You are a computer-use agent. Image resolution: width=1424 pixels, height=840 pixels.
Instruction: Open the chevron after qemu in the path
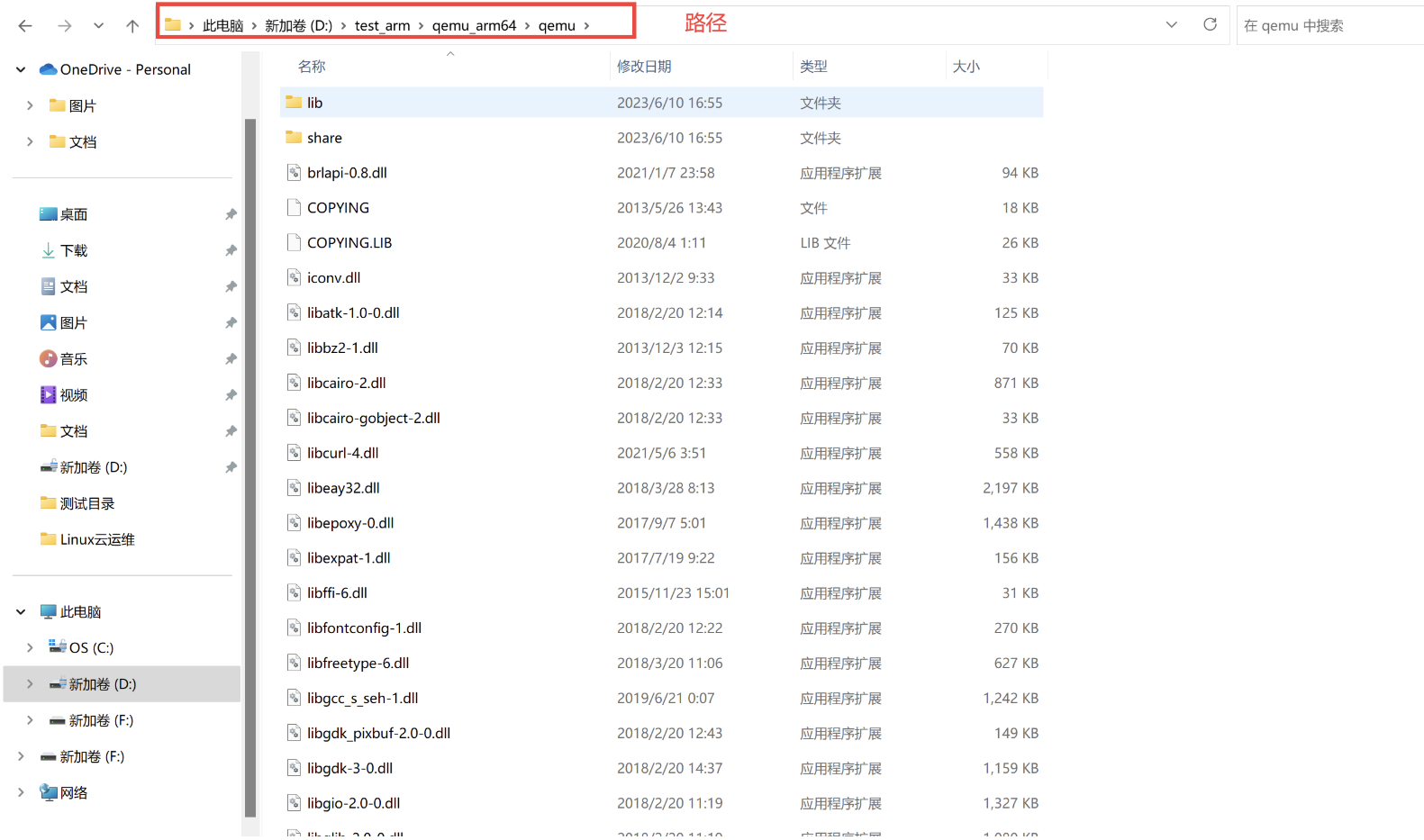click(x=586, y=25)
